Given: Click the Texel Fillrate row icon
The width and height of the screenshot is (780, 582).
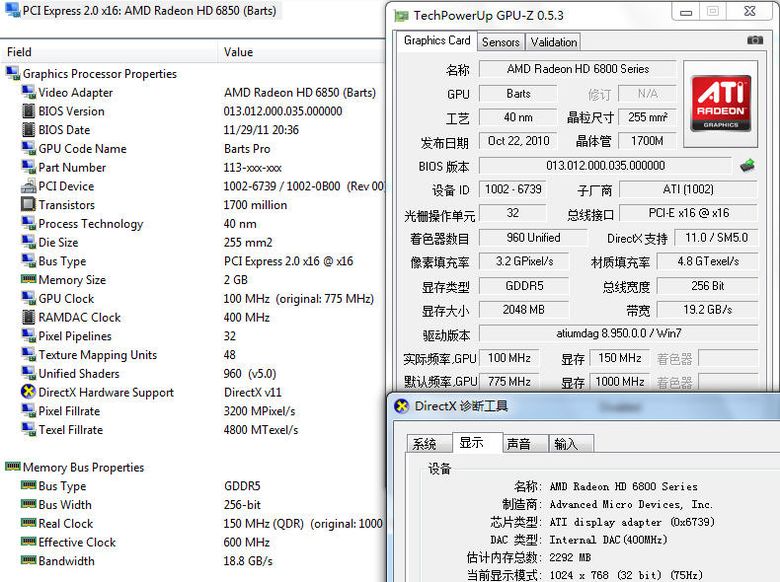Looking at the screenshot, I should [28, 429].
